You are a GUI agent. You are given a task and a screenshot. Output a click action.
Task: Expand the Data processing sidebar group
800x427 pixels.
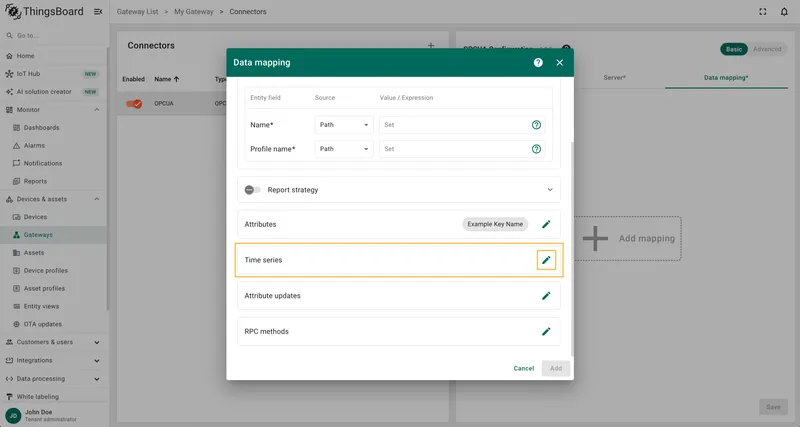pyautogui.click(x=97, y=379)
